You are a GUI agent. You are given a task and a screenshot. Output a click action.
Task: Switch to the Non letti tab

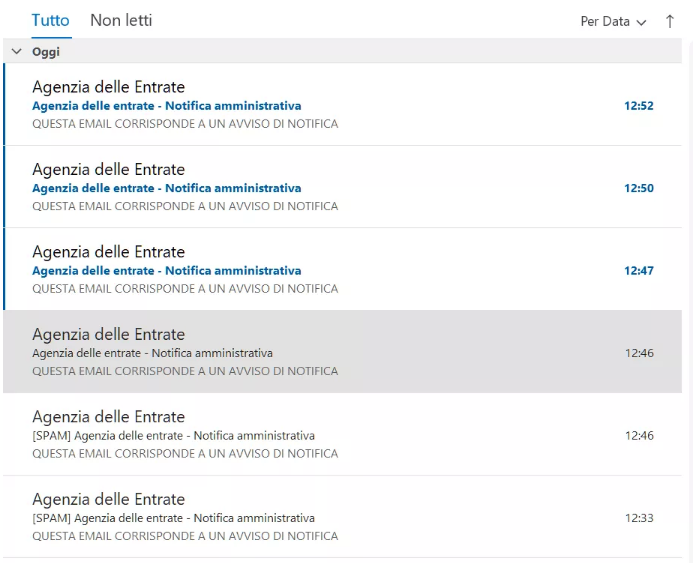(x=121, y=20)
